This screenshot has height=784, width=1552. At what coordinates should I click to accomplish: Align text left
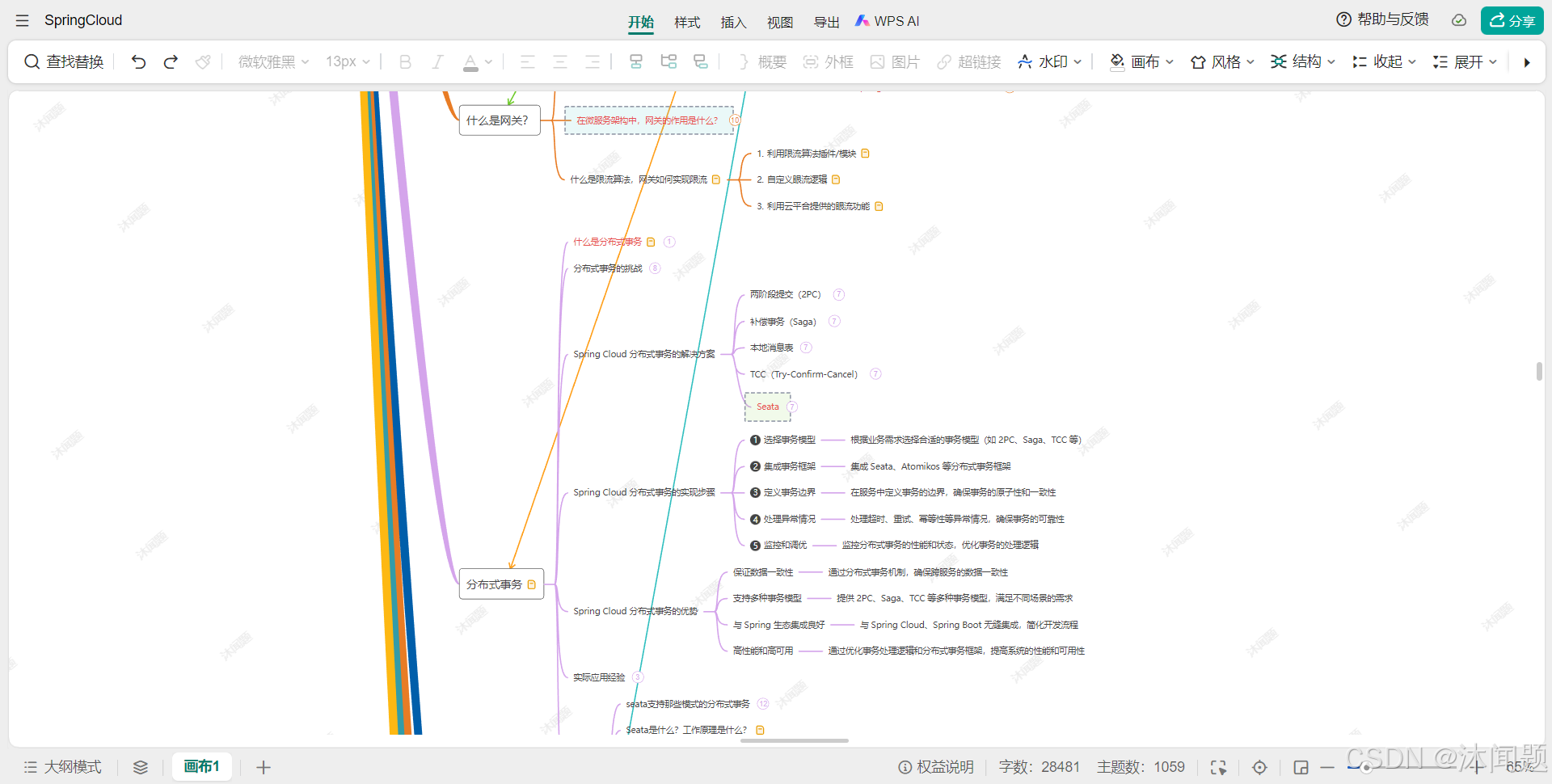528,62
